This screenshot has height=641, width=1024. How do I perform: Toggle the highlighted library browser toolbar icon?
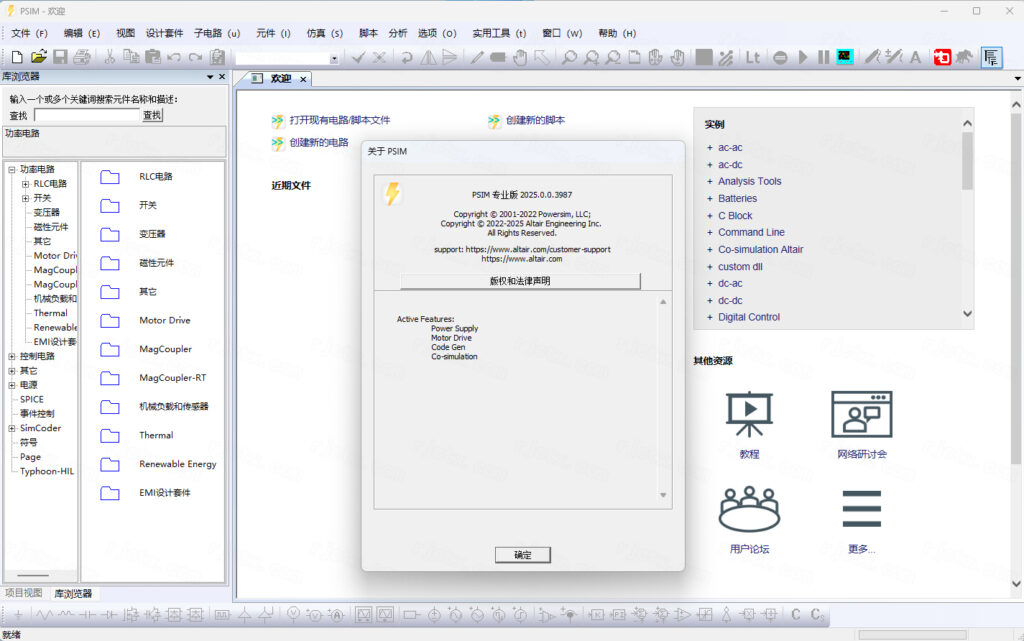(x=991, y=57)
